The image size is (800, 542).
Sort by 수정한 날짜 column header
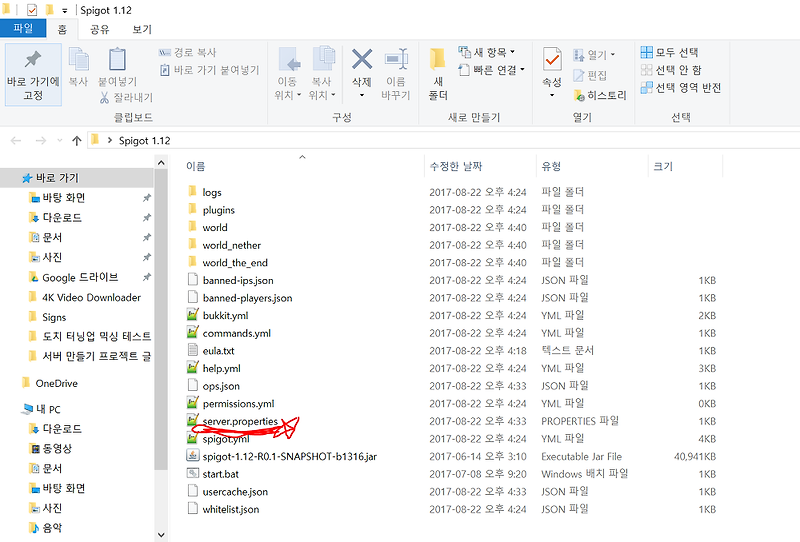coord(456,166)
